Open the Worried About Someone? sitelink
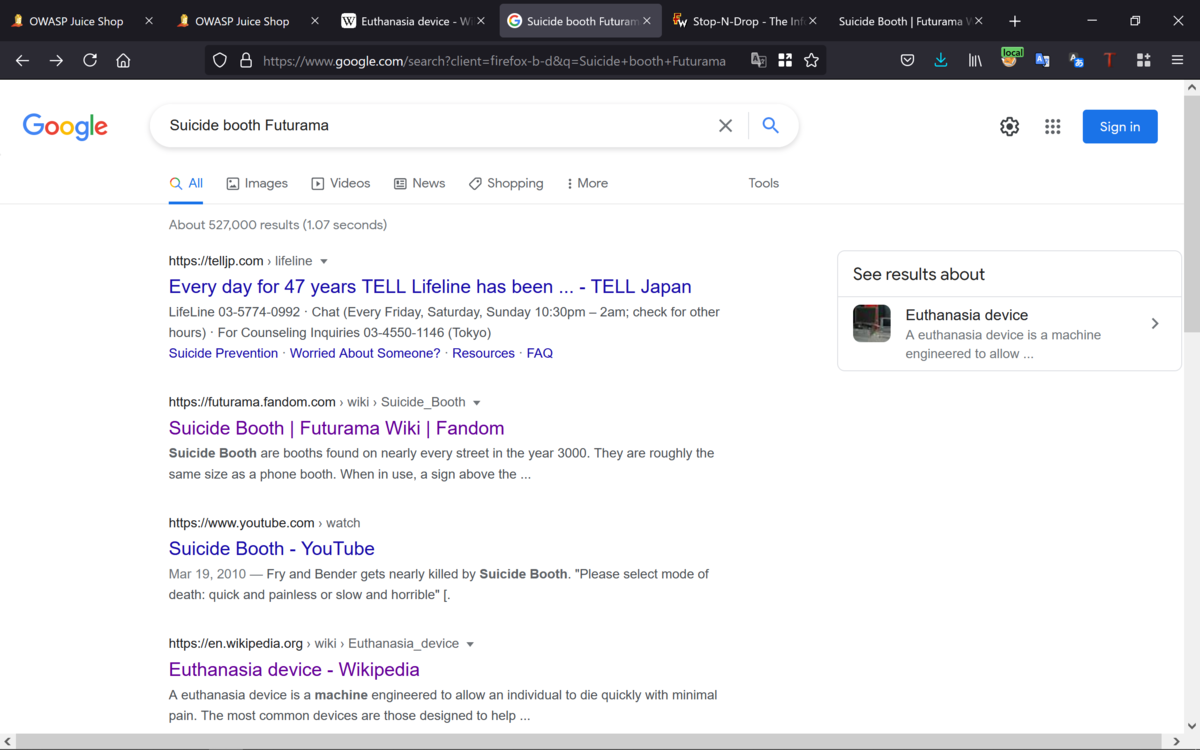This screenshot has width=1200, height=750. click(365, 353)
